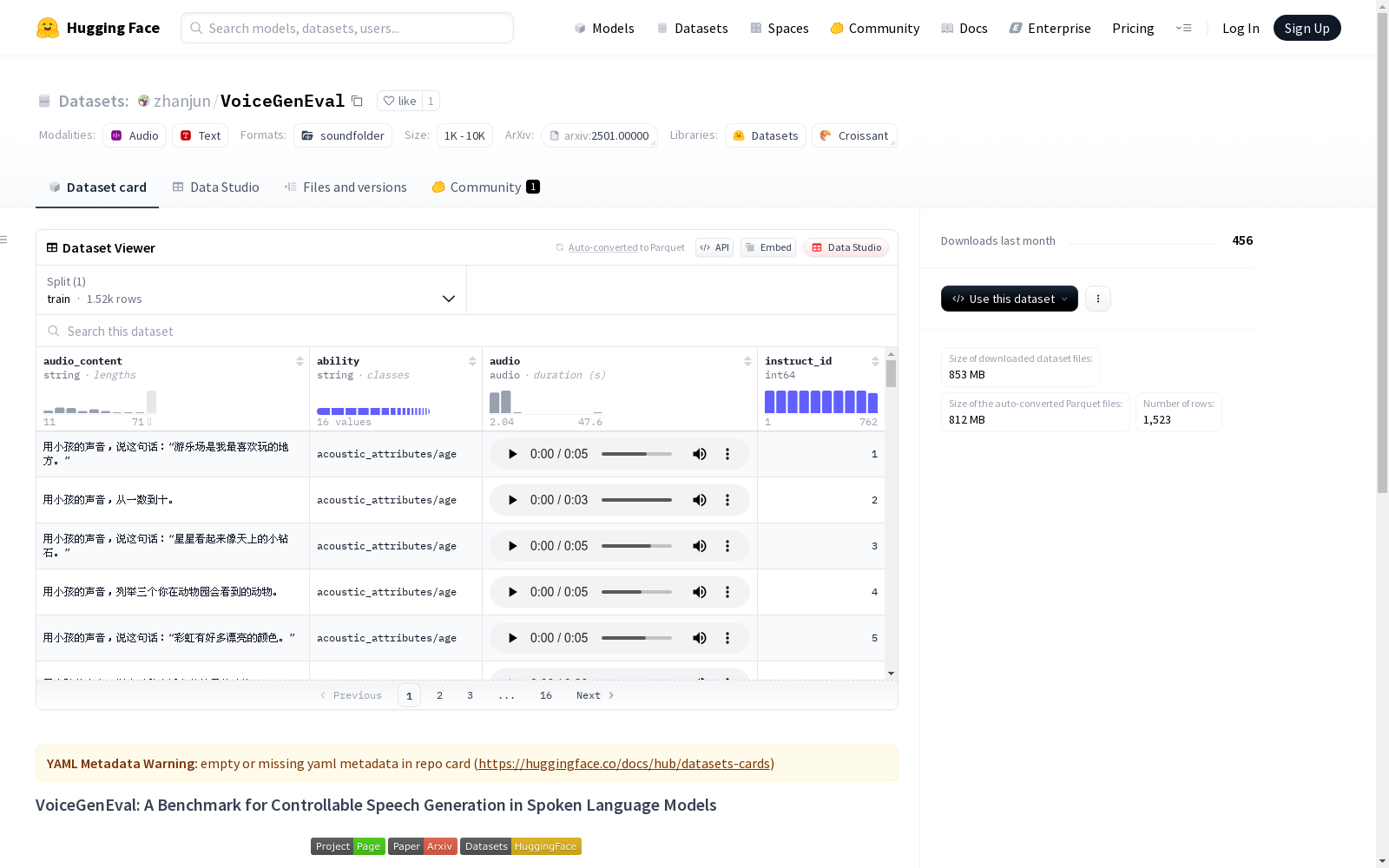Open Enterprise in the top navigation
The image size is (1389, 868).
pyautogui.click(x=1050, y=28)
